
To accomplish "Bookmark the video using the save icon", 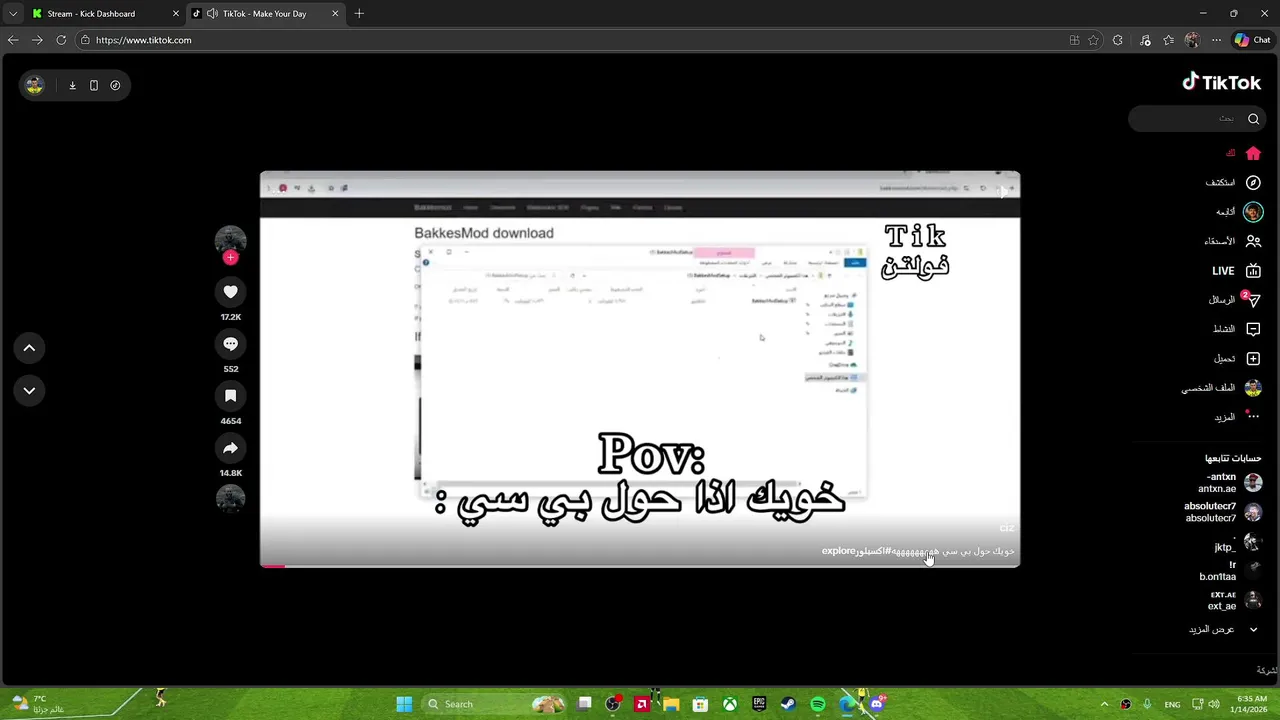I will [230, 396].
